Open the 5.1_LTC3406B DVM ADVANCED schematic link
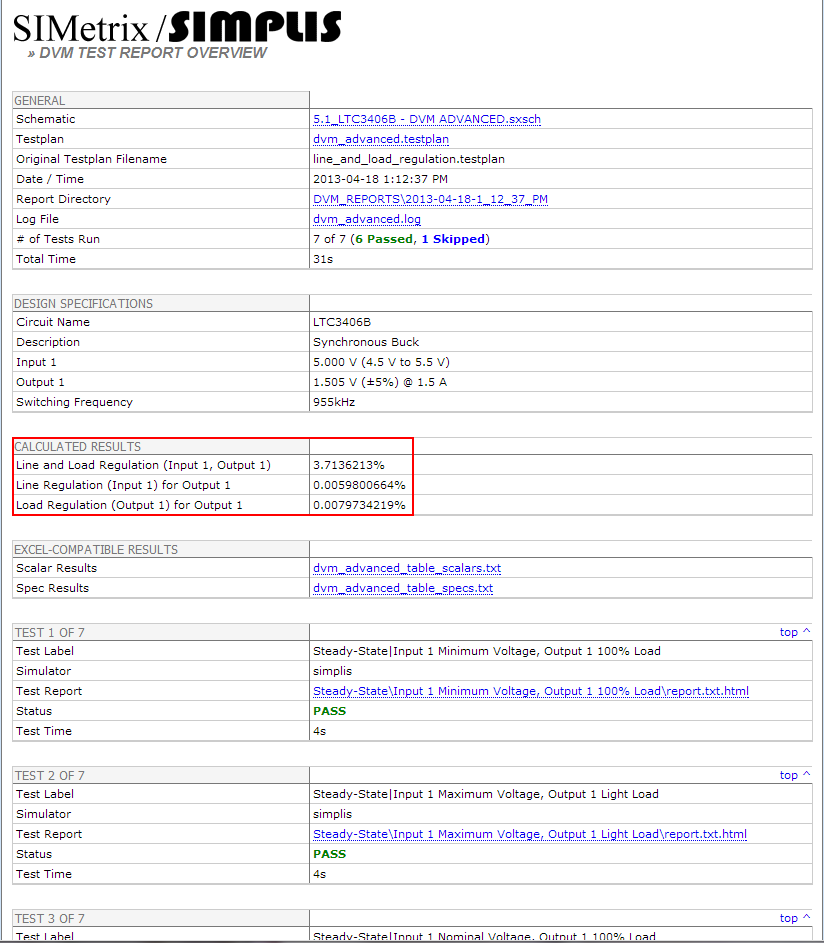 426,119
